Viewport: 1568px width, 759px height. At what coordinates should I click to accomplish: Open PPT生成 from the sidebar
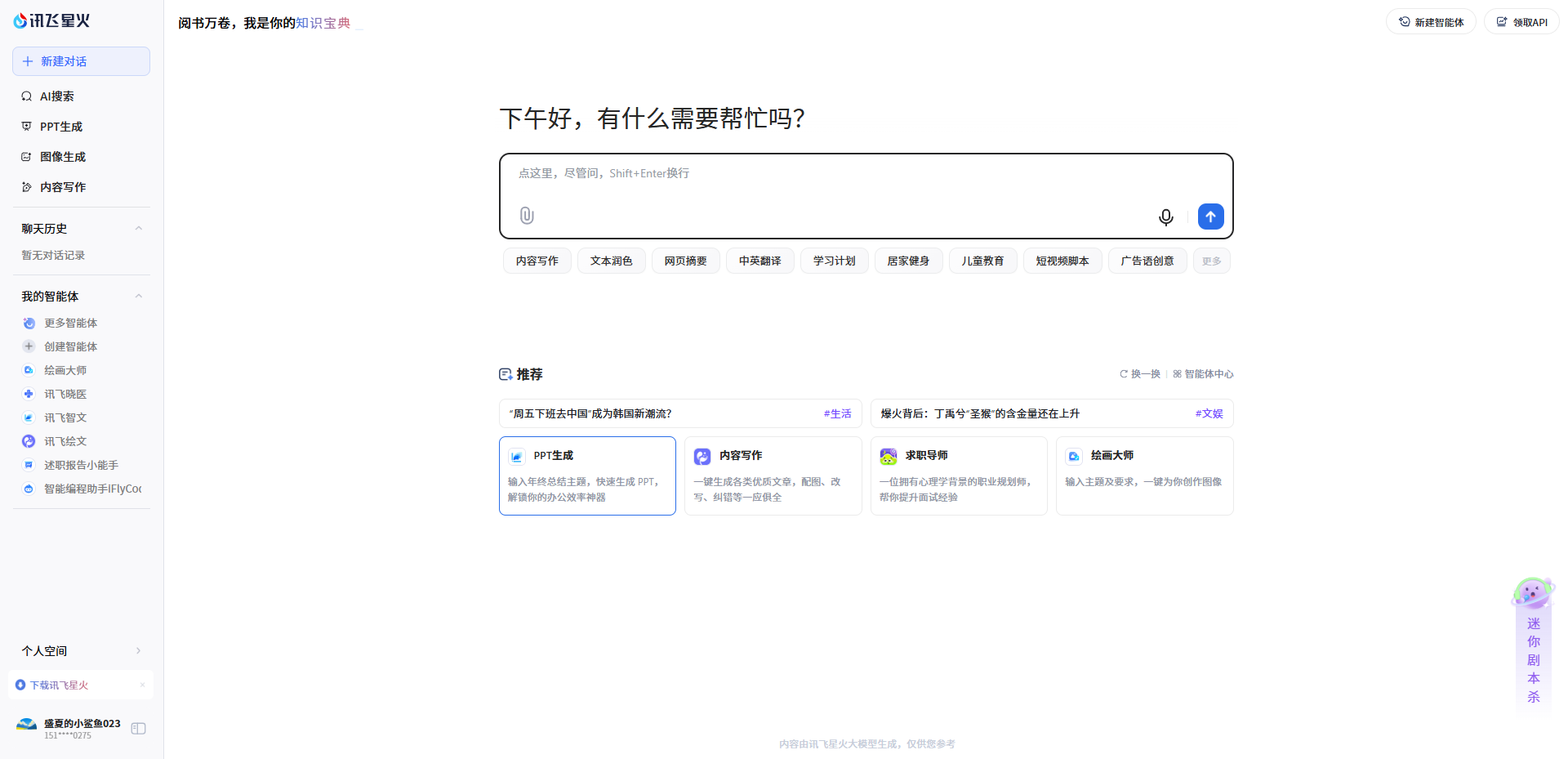coord(60,127)
